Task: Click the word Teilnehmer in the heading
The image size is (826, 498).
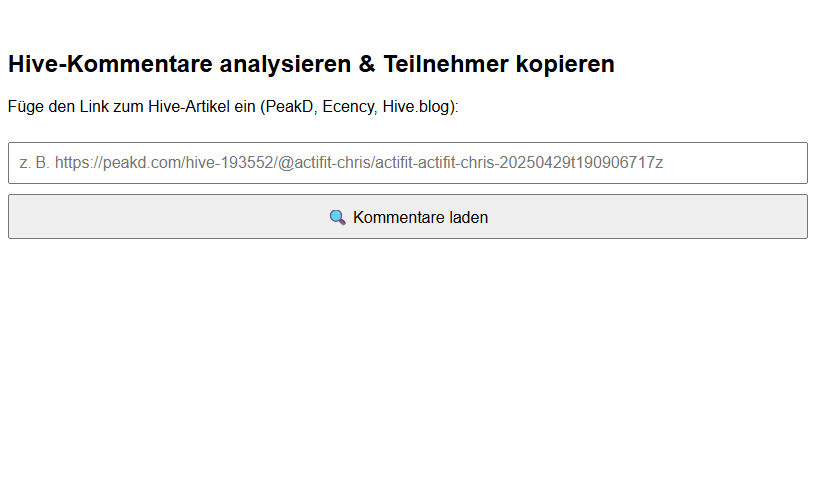Action: point(446,64)
